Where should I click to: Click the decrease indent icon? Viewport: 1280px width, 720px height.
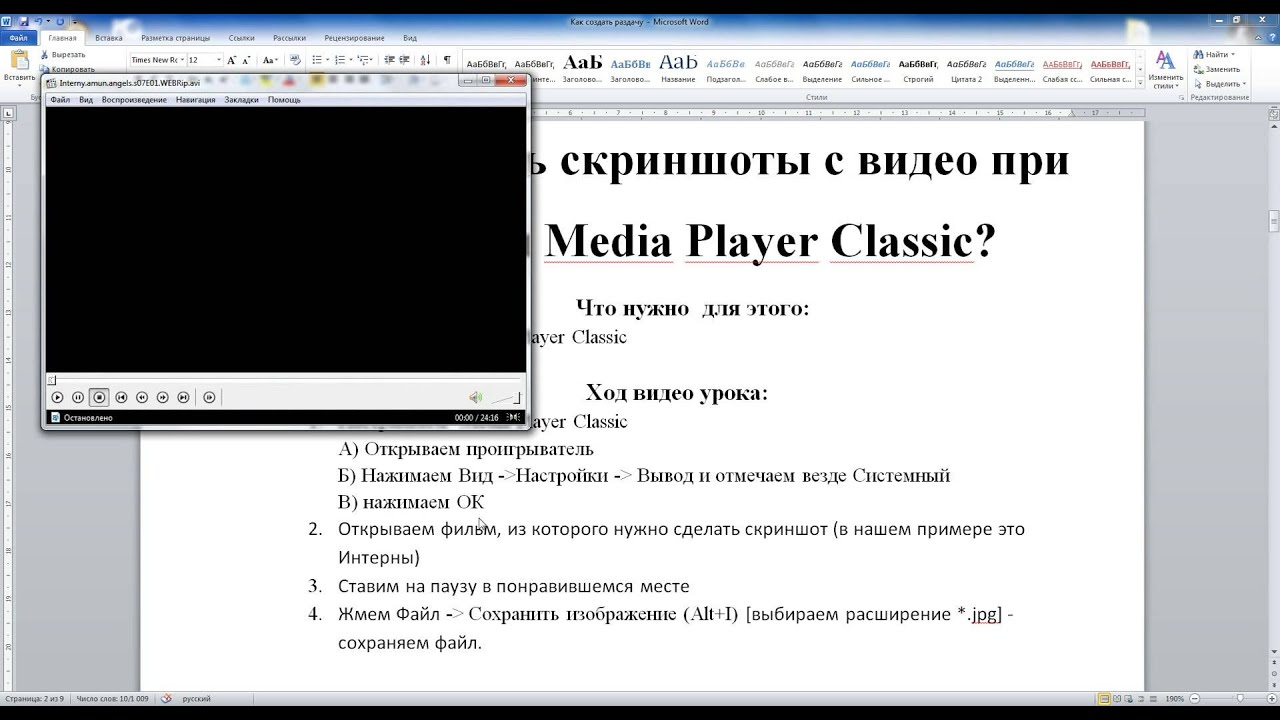click(x=388, y=60)
